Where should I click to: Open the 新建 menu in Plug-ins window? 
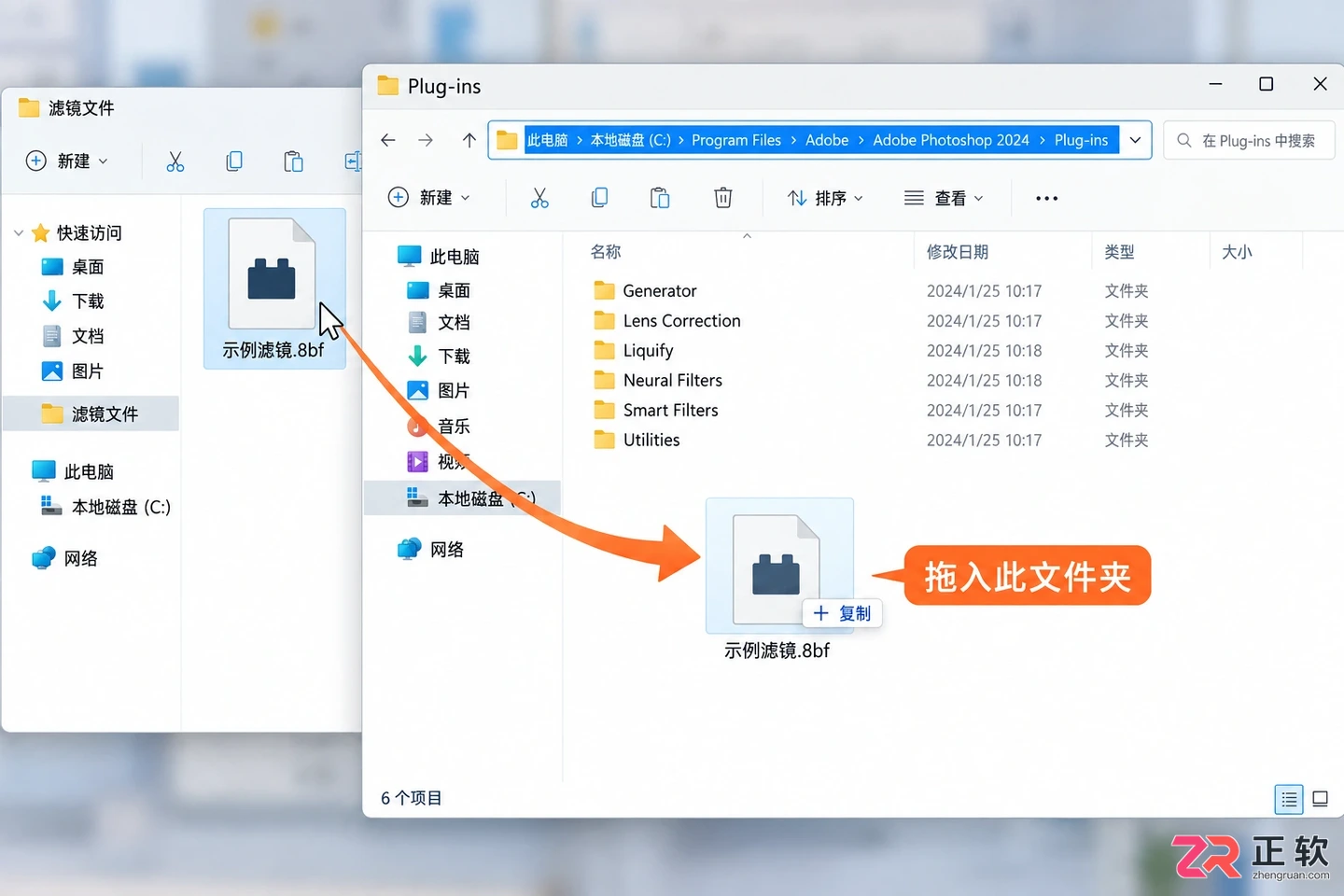pos(429,198)
